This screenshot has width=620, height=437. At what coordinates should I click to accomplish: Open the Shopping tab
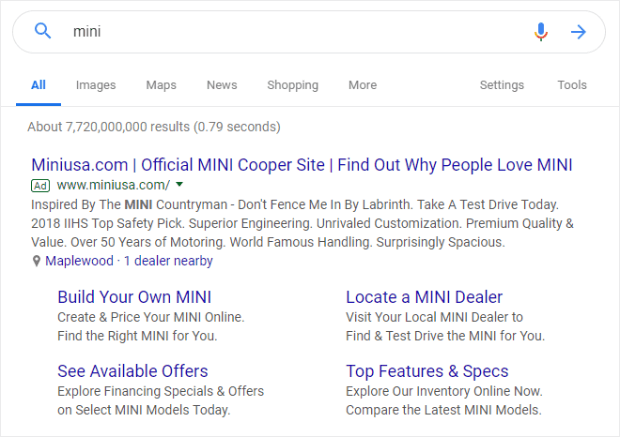(x=293, y=85)
